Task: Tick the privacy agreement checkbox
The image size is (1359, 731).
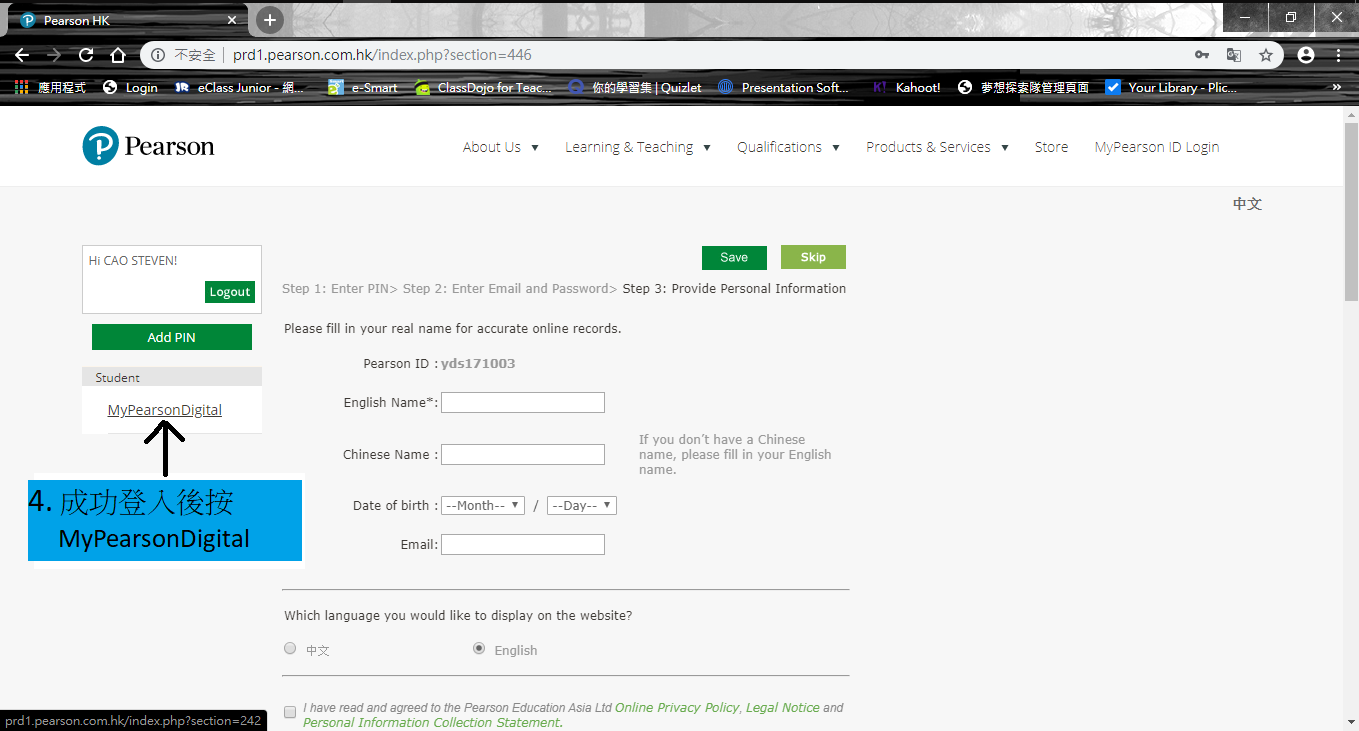Action: [x=290, y=712]
